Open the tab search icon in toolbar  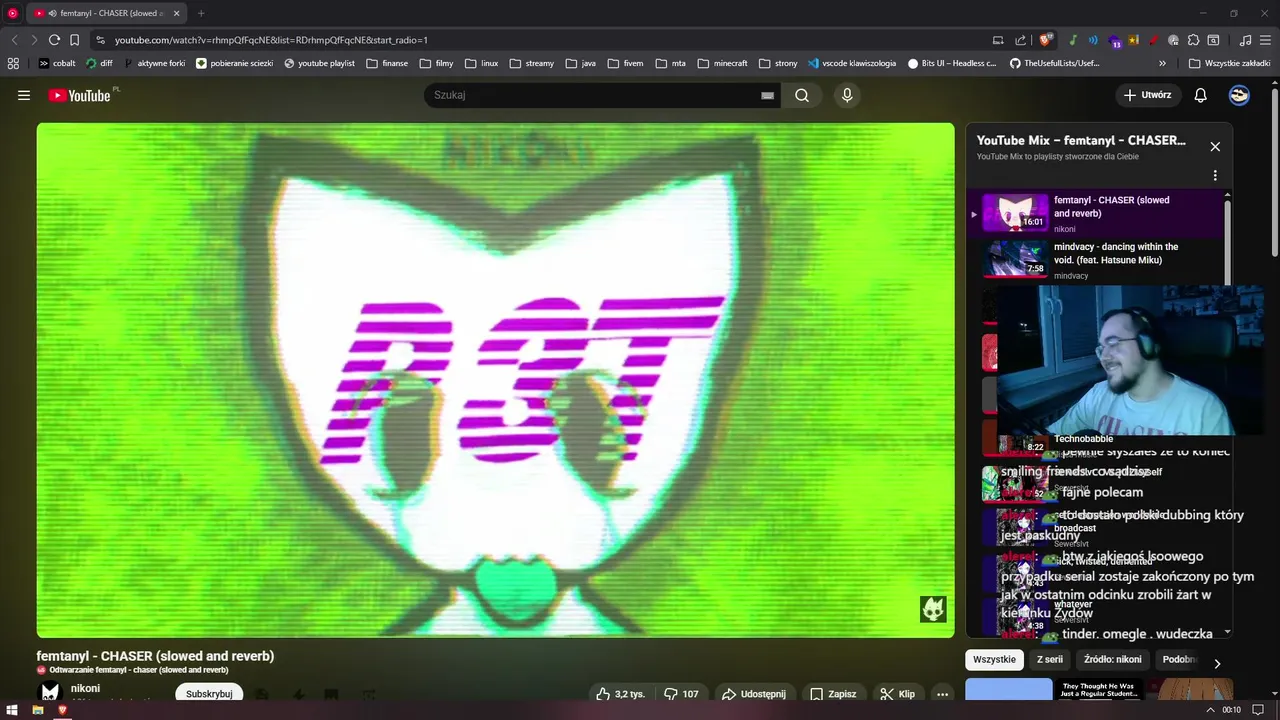point(1213,40)
